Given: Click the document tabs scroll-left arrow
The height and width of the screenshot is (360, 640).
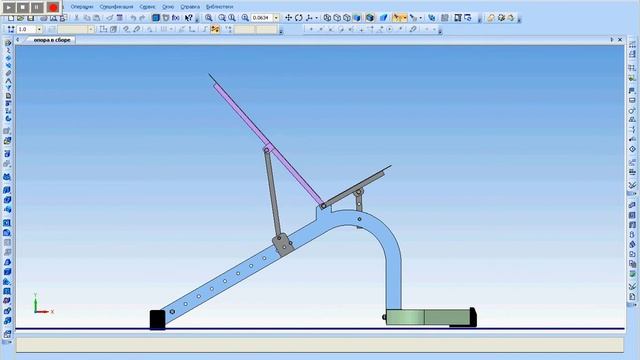Looking at the screenshot, I should [x=18, y=40].
